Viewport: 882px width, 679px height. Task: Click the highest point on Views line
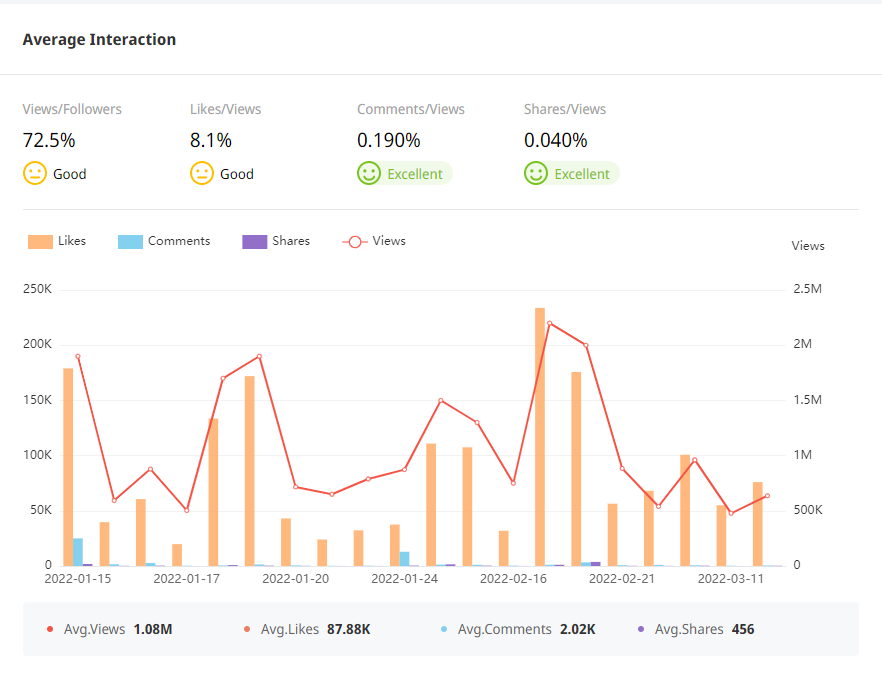550,323
